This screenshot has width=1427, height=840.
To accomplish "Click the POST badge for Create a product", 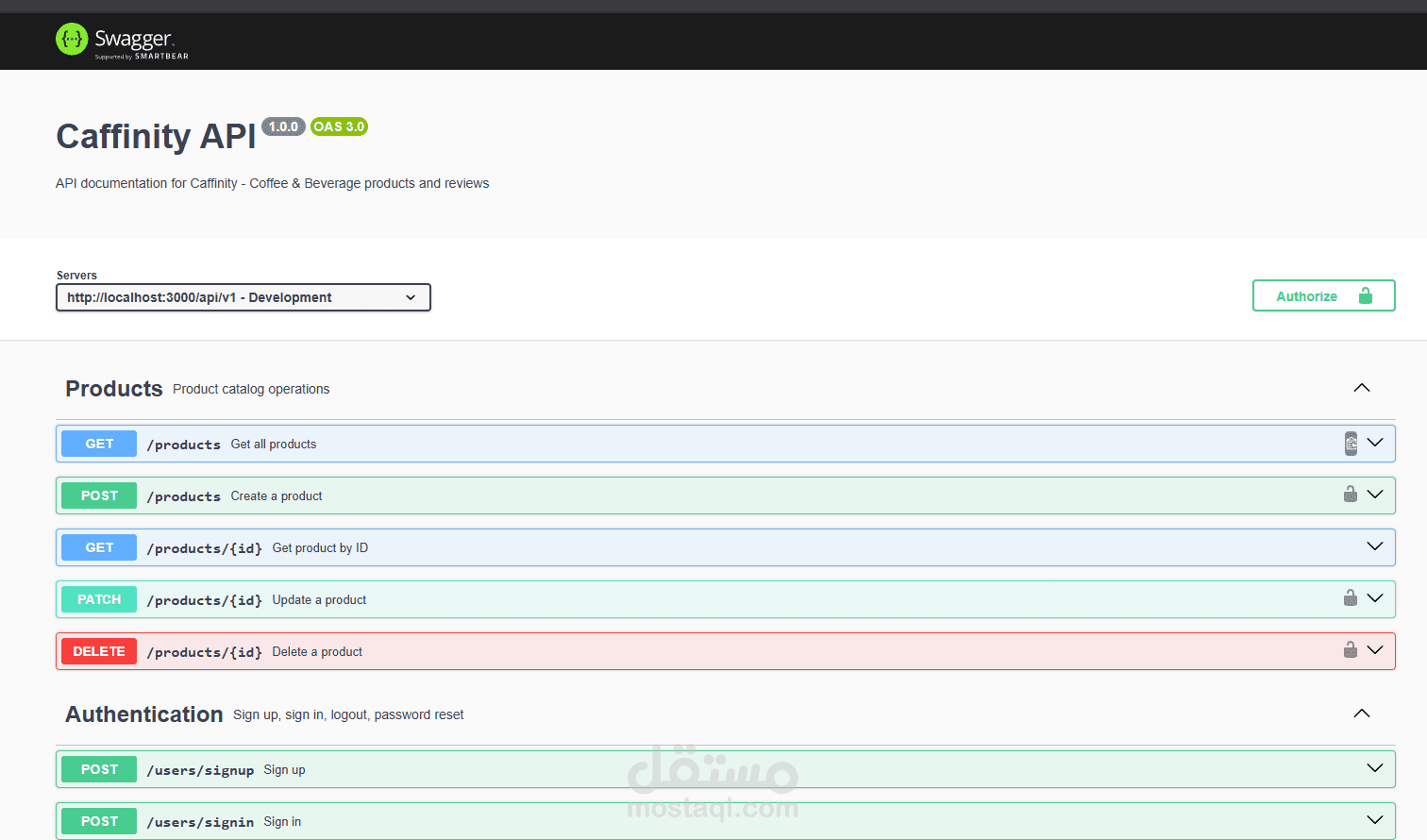I will tap(99, 496).
